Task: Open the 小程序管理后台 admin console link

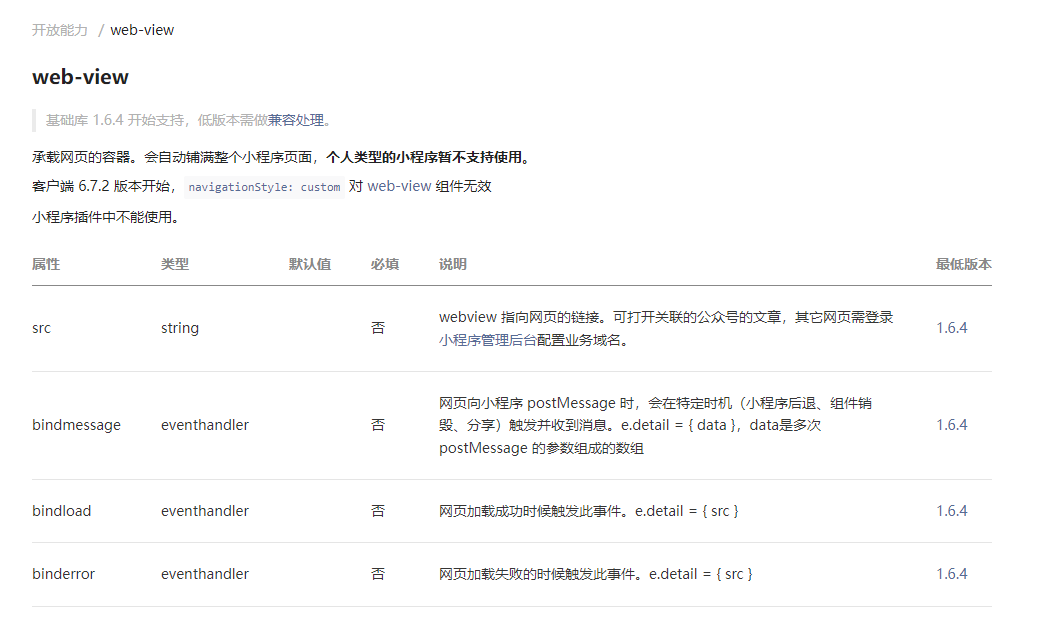Action: (478, 340)
